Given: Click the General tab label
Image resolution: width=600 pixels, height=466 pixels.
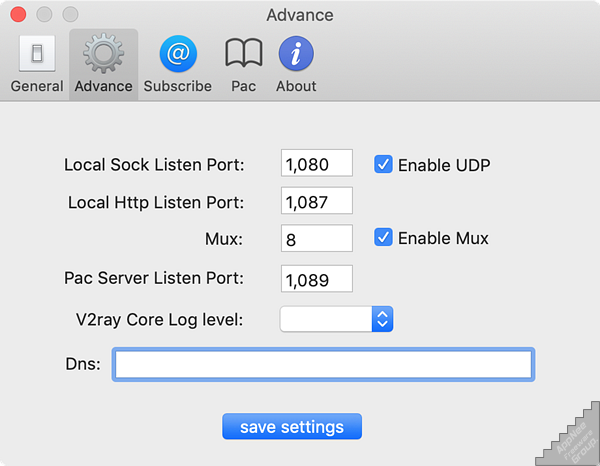Looking at the screenshot, I should point(37,86).
